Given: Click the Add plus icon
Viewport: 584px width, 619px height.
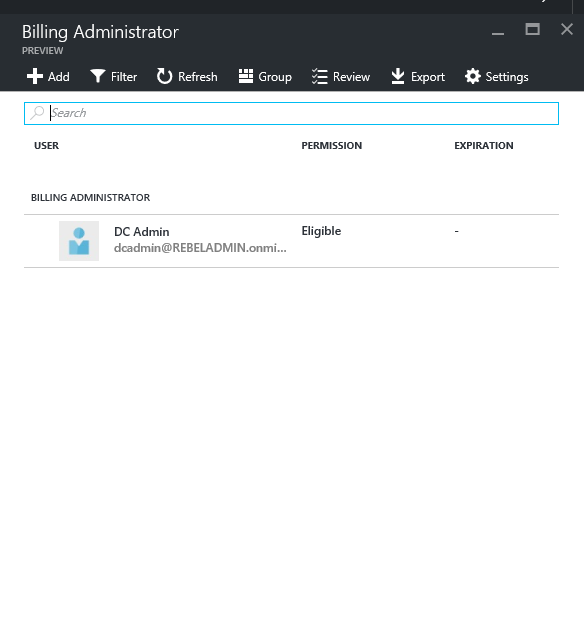Looking at the screenshot, I should tap(35, 76).
